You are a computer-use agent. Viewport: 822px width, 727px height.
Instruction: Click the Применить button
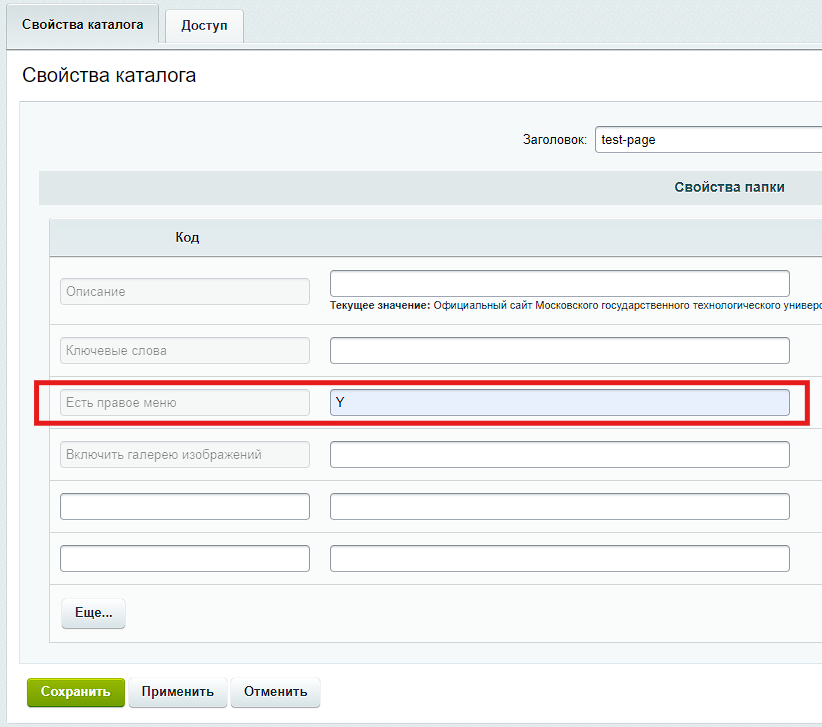[178, 692]
